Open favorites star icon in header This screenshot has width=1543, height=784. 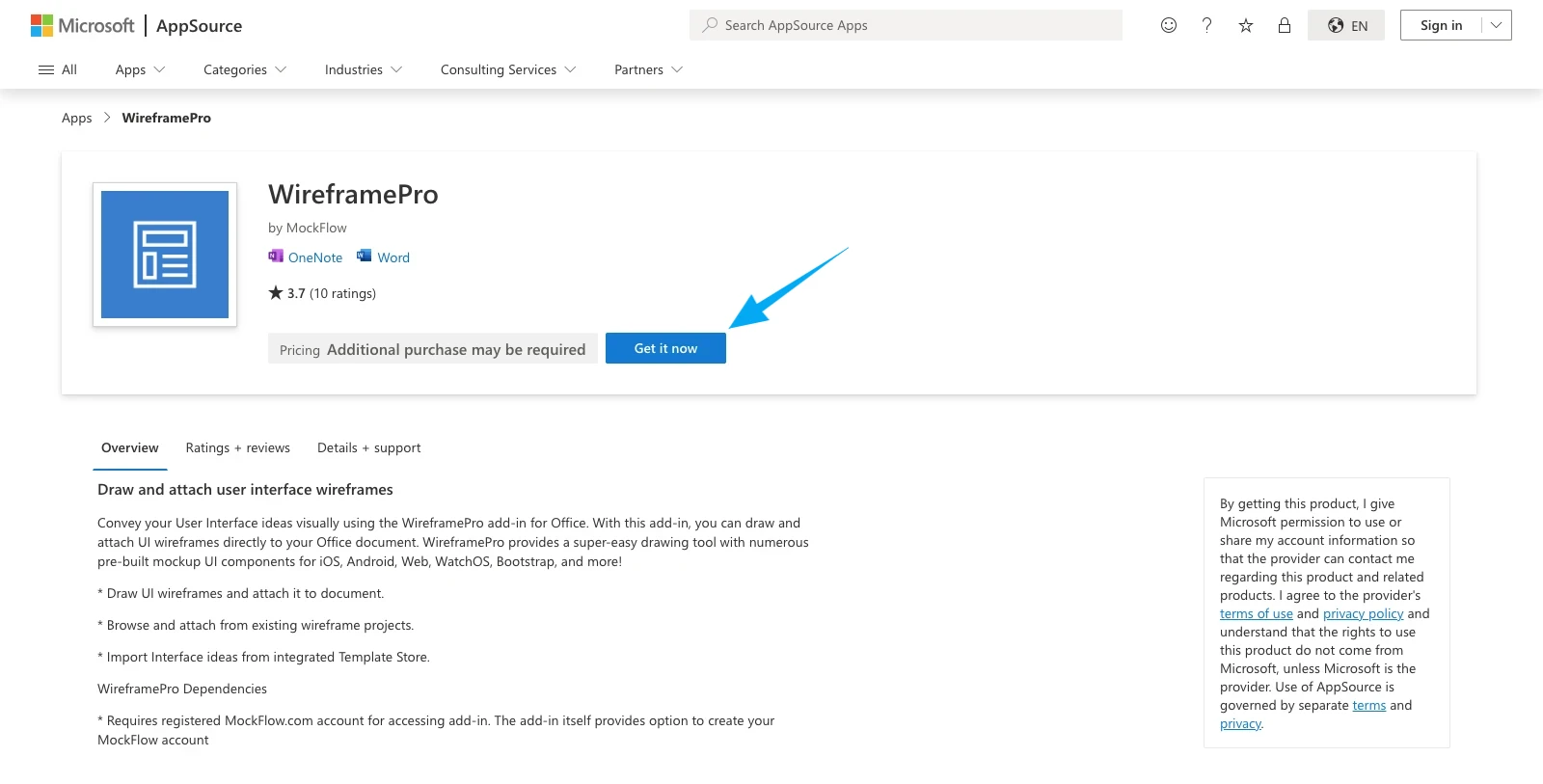(x=1246, y=25)
